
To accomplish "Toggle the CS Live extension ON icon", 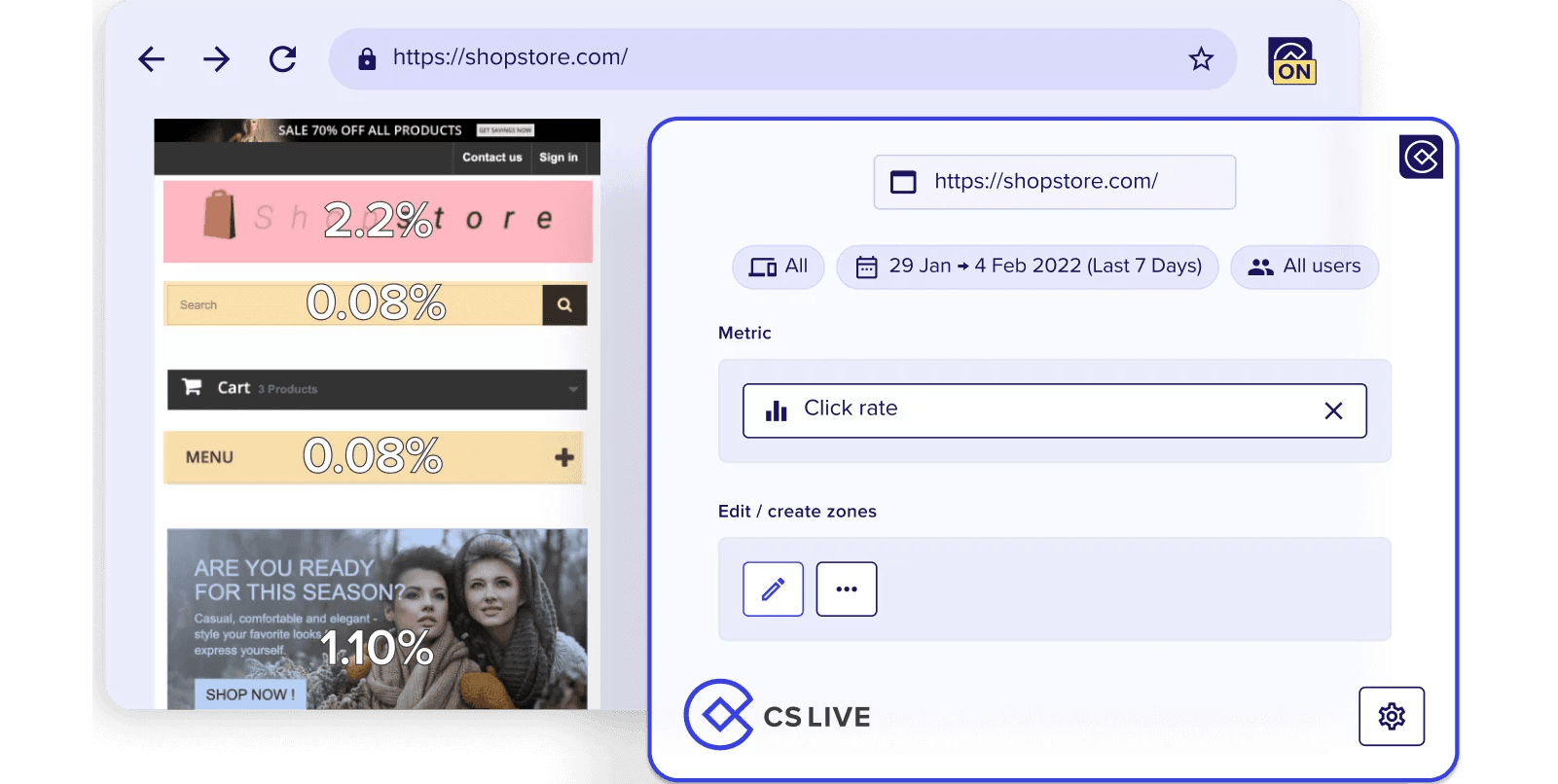I will coord(1292,61).
